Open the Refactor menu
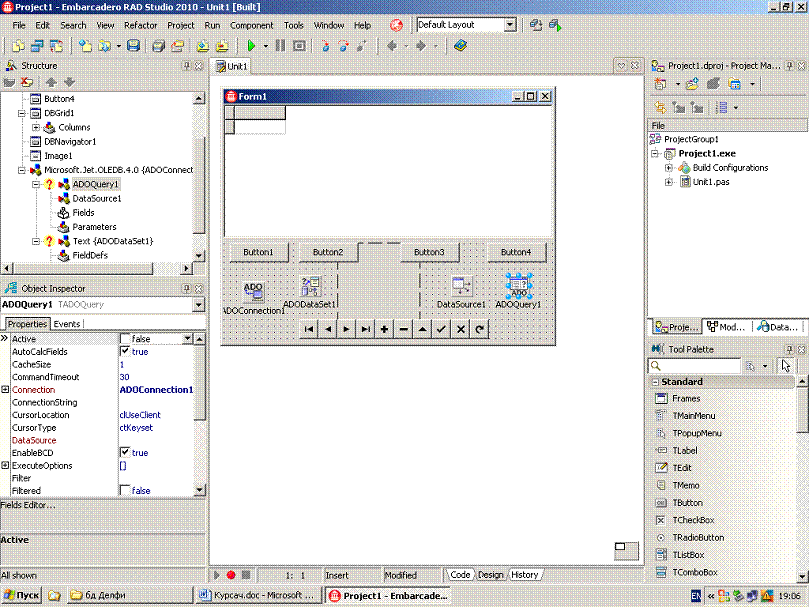The height and width of the screenshot is (607, 809). click(x=140, y=25)
